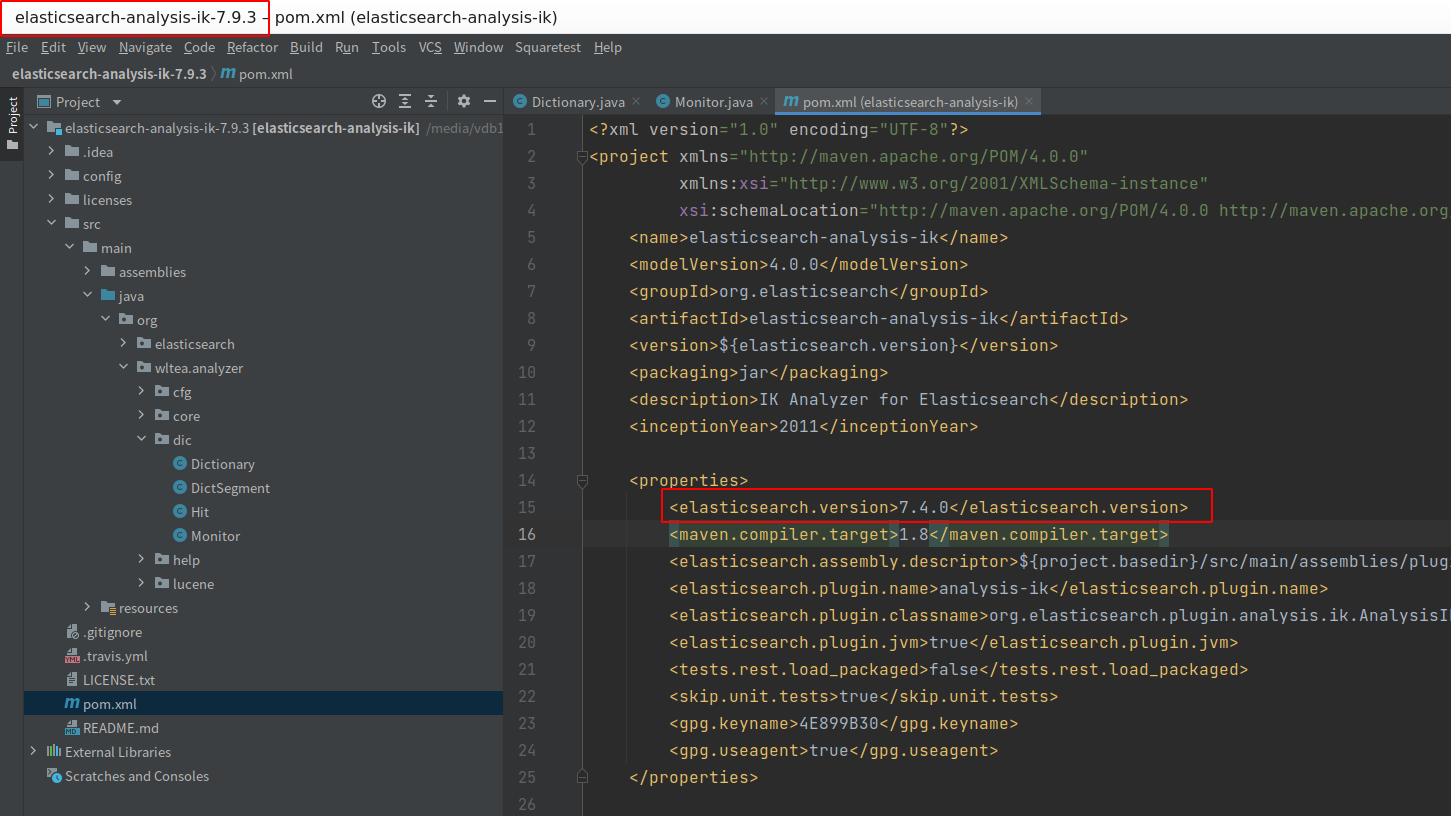Open the File menu
This screenshot has width=1451, height=816.
coord(17,47)
